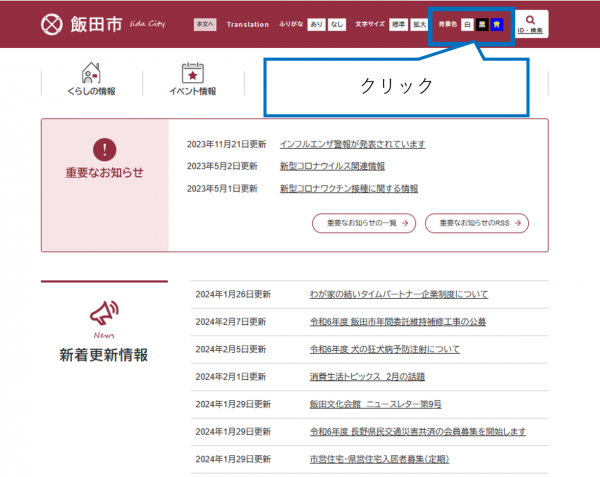Turn furigana on with あり
The image size is (600, 477).
(315, 24)
